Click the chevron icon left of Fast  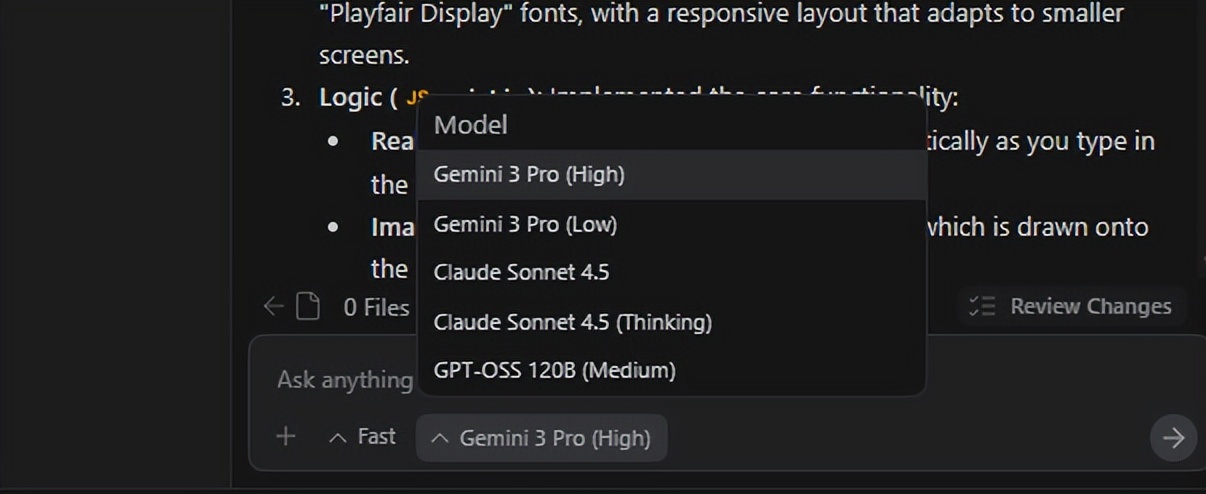(x=338, y=438)
